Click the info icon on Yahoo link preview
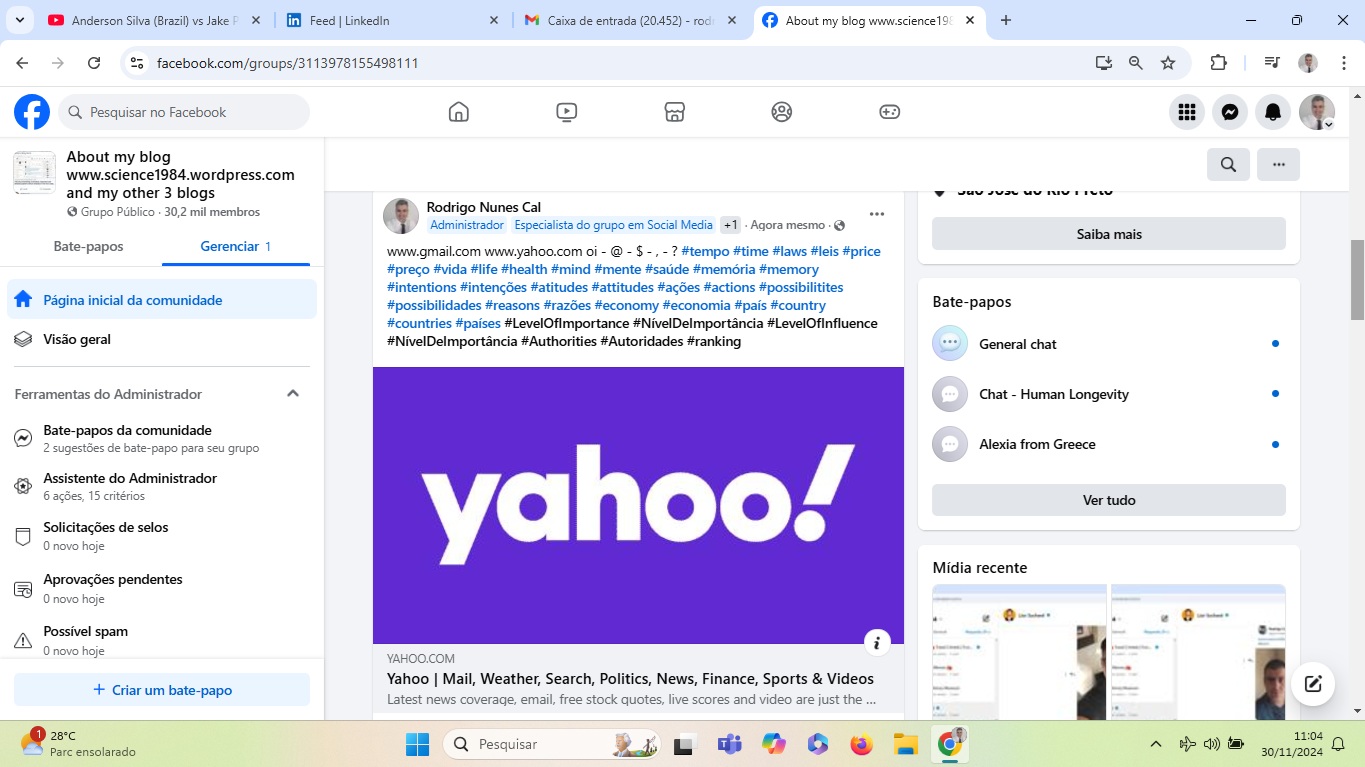This screenshot has width=1365, height=767. (x=876, y=642)
